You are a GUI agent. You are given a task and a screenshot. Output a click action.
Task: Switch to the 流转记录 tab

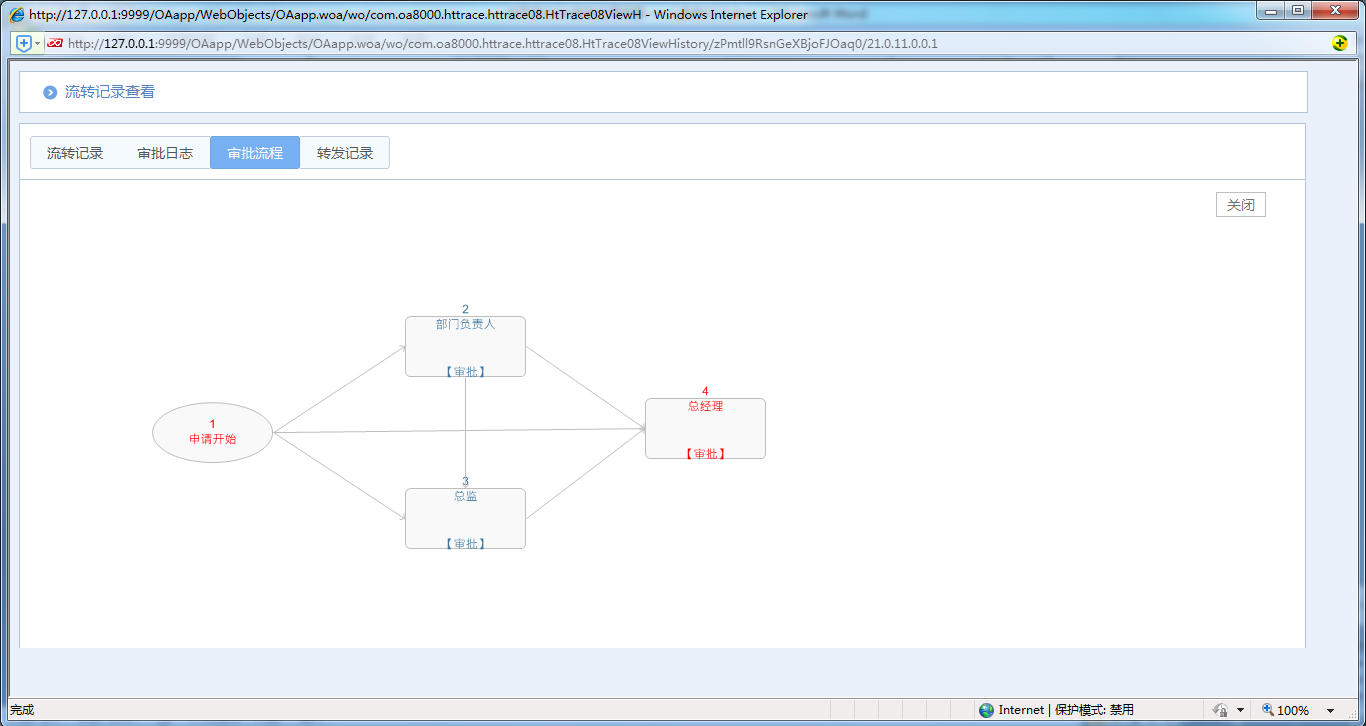[75, 153]
